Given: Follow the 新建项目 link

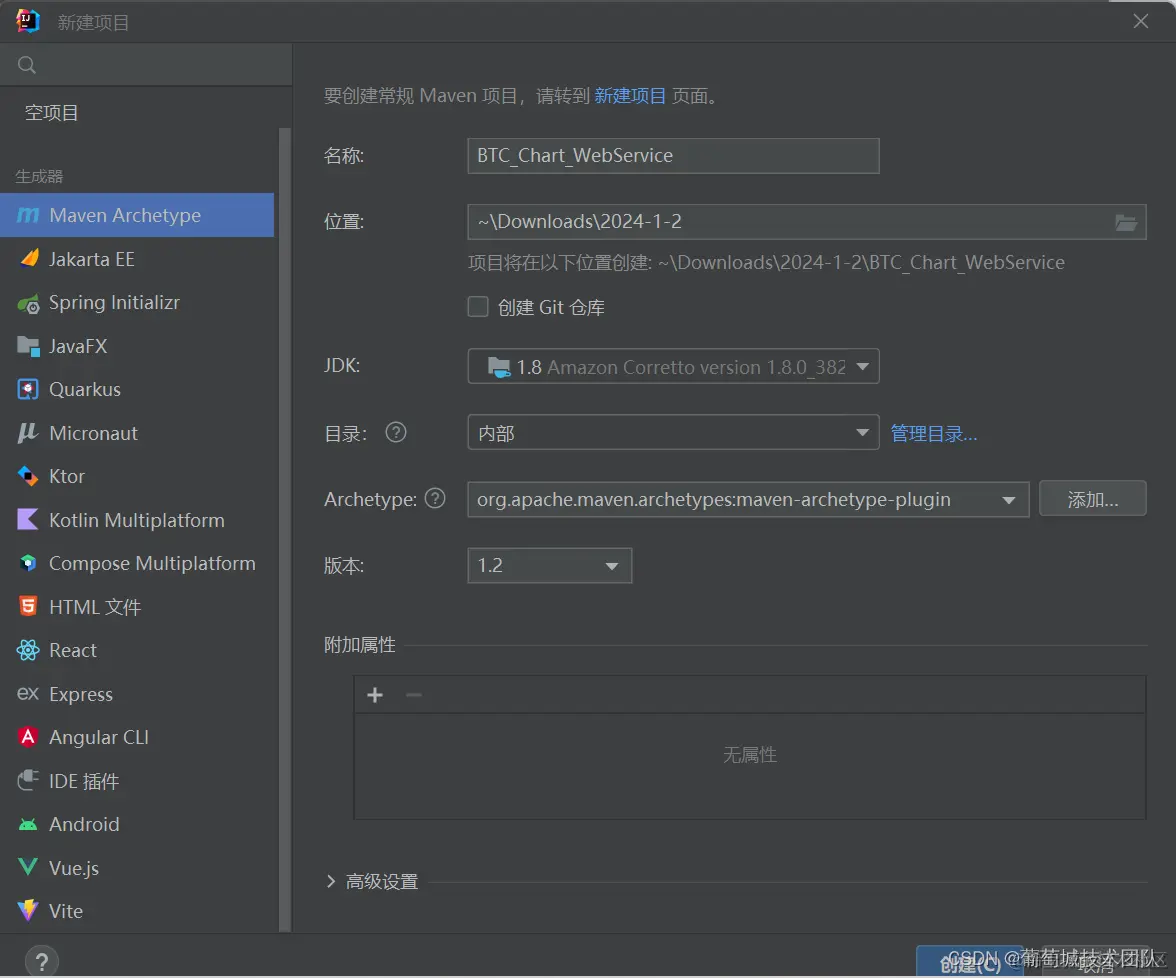Looking at the screenshot, I should point(630,96).
